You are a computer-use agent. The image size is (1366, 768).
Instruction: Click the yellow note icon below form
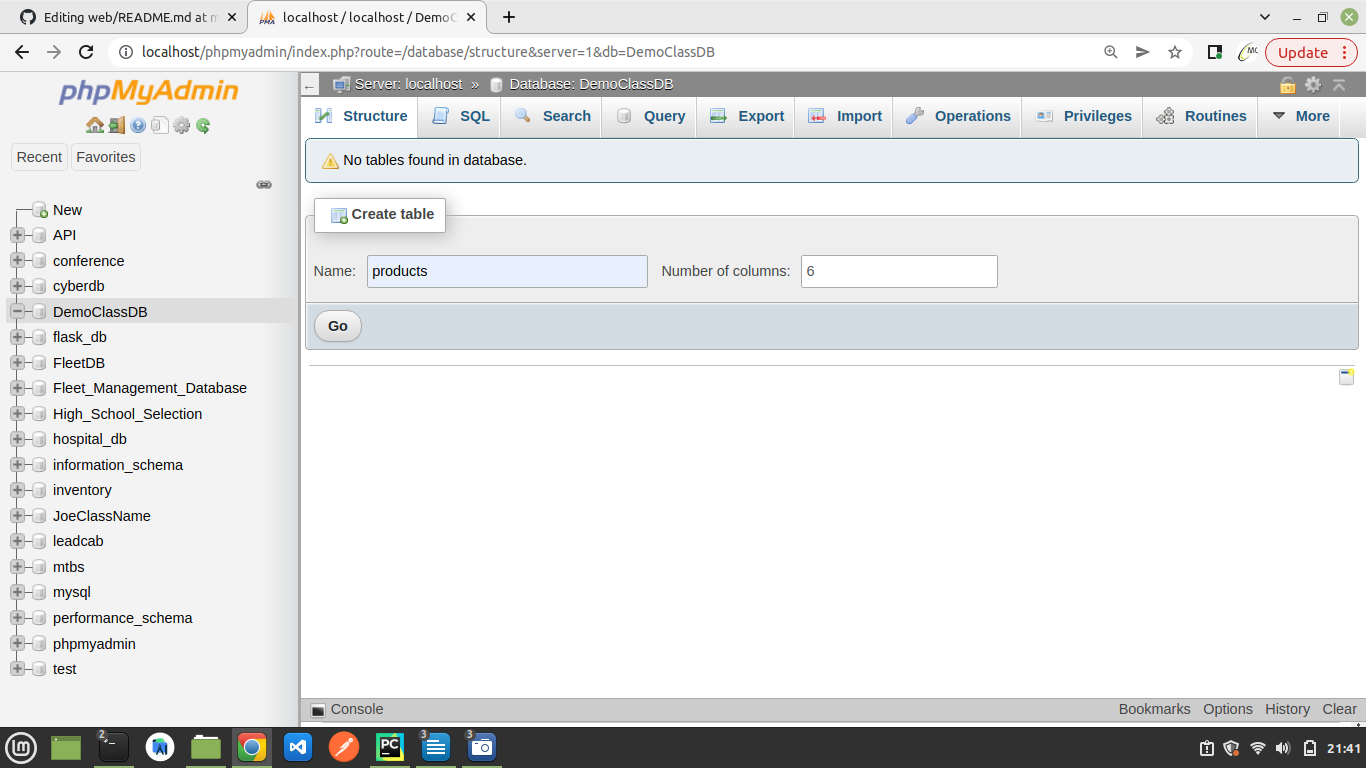coord(1347,376)
